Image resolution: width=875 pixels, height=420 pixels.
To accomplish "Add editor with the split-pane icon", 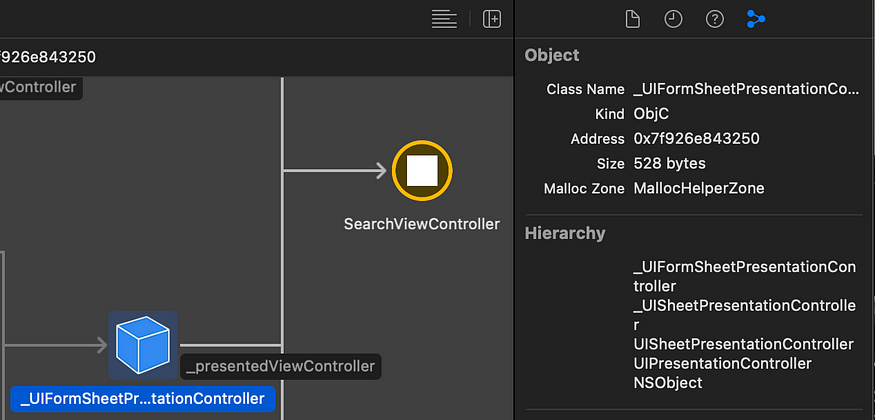I will tap(492, 19).
